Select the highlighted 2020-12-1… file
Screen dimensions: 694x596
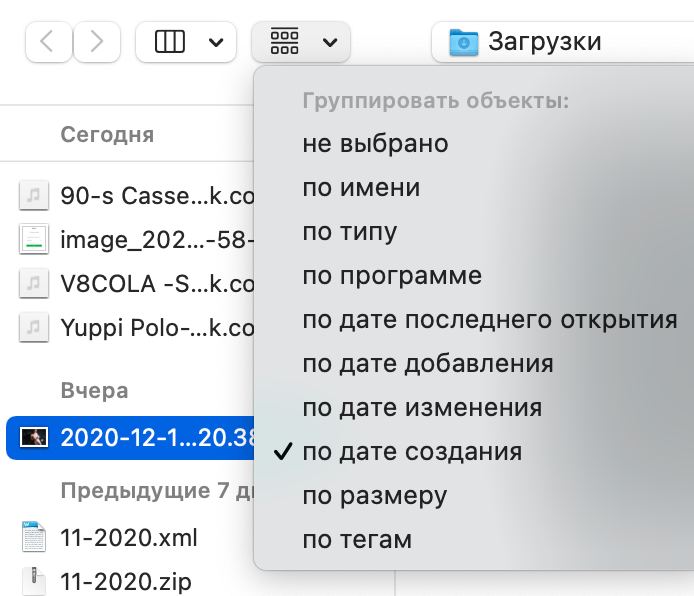coord(130,438)
